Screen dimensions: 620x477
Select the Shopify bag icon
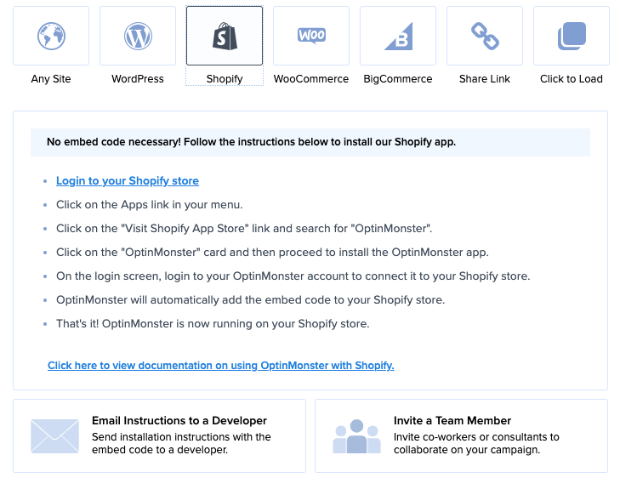pyautogui.click(x=225, y=36)
